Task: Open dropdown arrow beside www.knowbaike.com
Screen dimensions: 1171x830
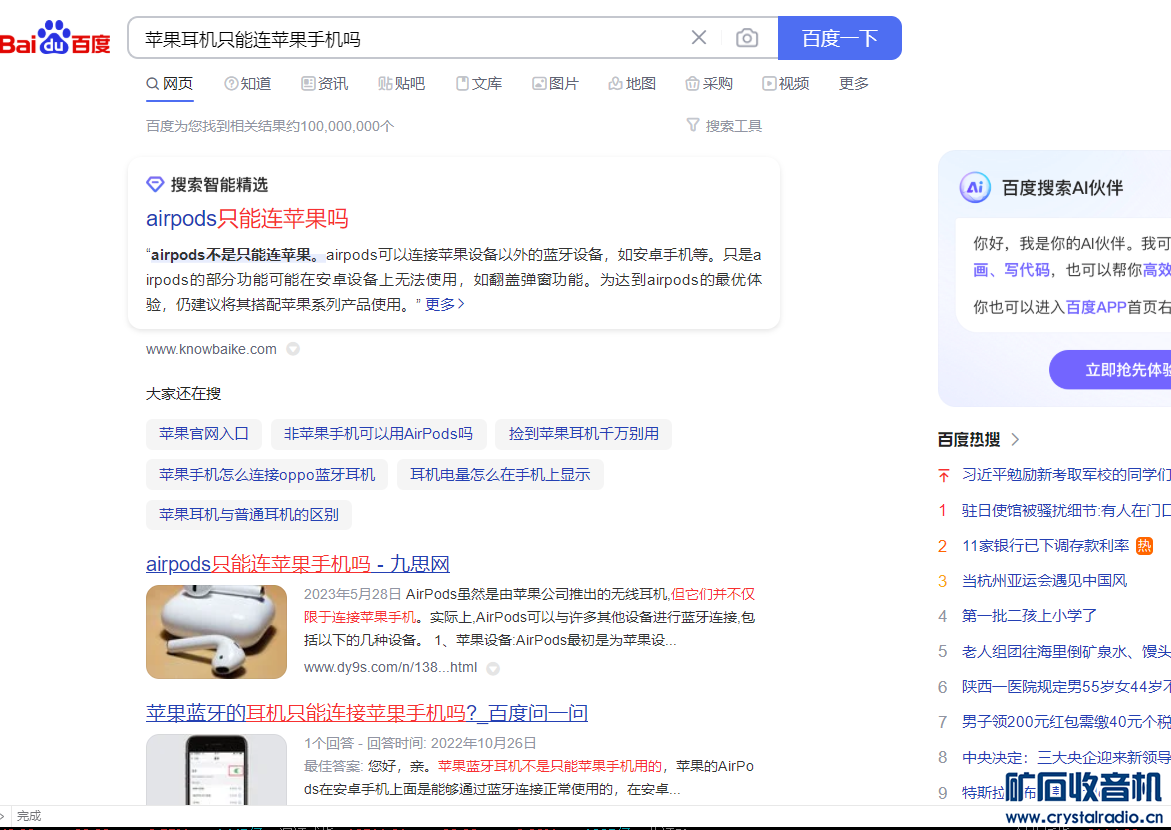Action: point(293,349)
